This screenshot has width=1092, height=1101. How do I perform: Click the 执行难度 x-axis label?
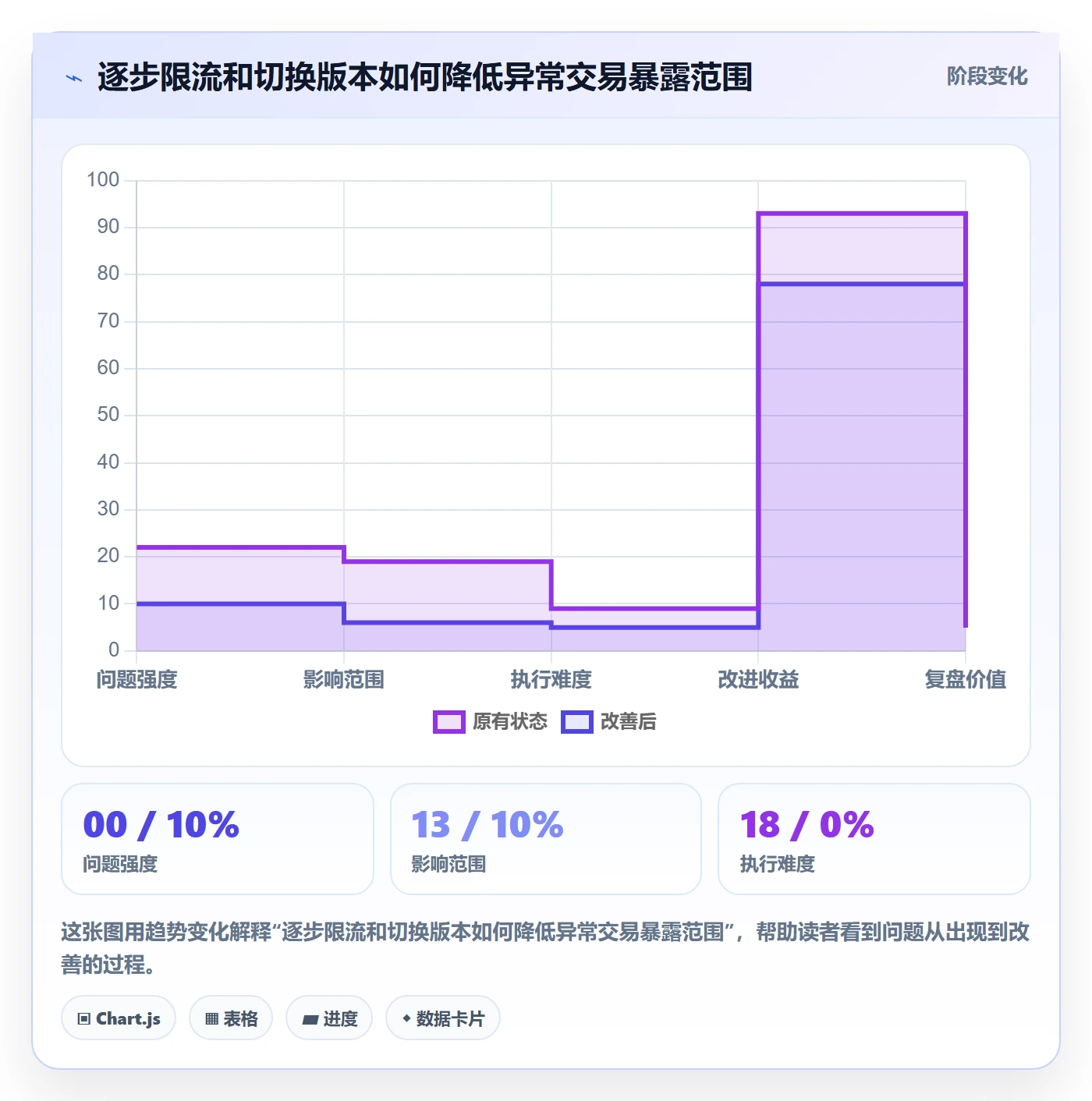pyautogui.click(x=551, y=679)
